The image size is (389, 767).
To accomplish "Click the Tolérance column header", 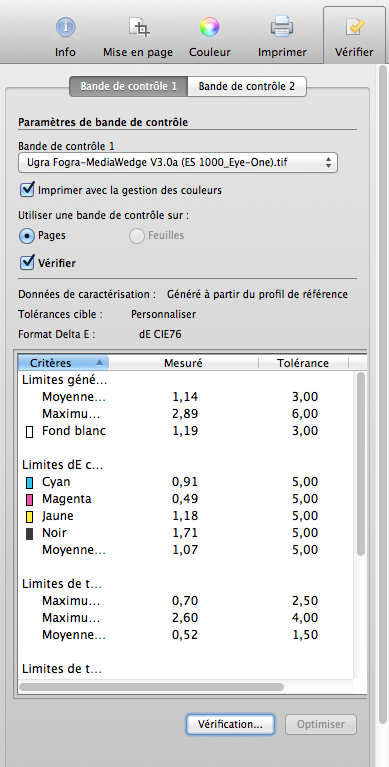I will pyautogui.click(x=302, y=363).
